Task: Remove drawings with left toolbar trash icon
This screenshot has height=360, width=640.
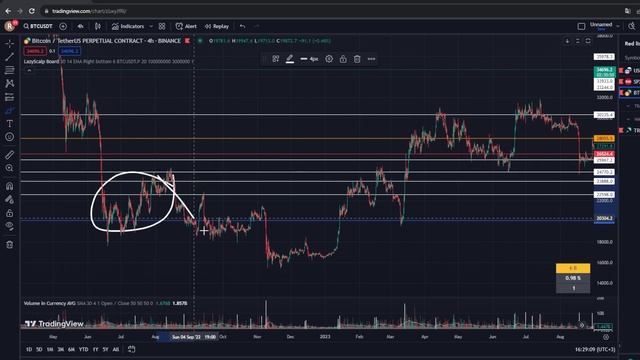Action: click(9, 245)
